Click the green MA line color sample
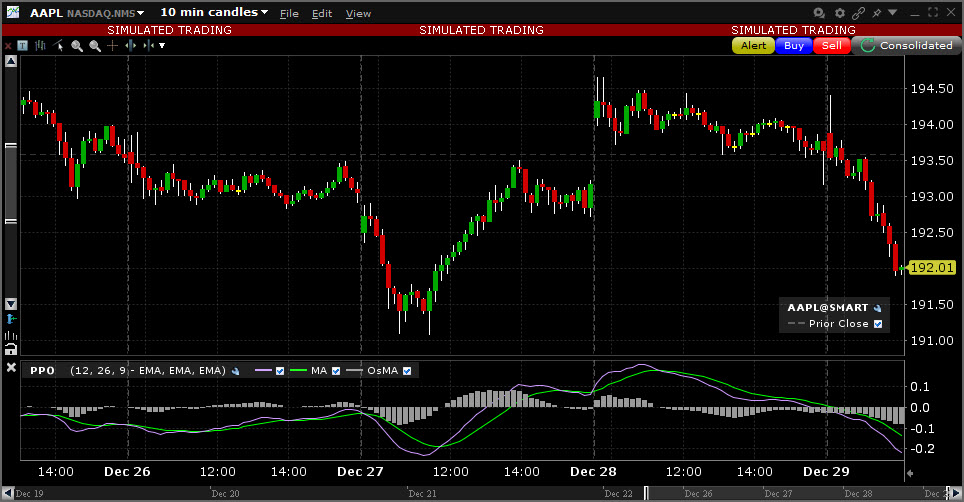Viewport: 964px width, 502px height. [x=298, y=371]
